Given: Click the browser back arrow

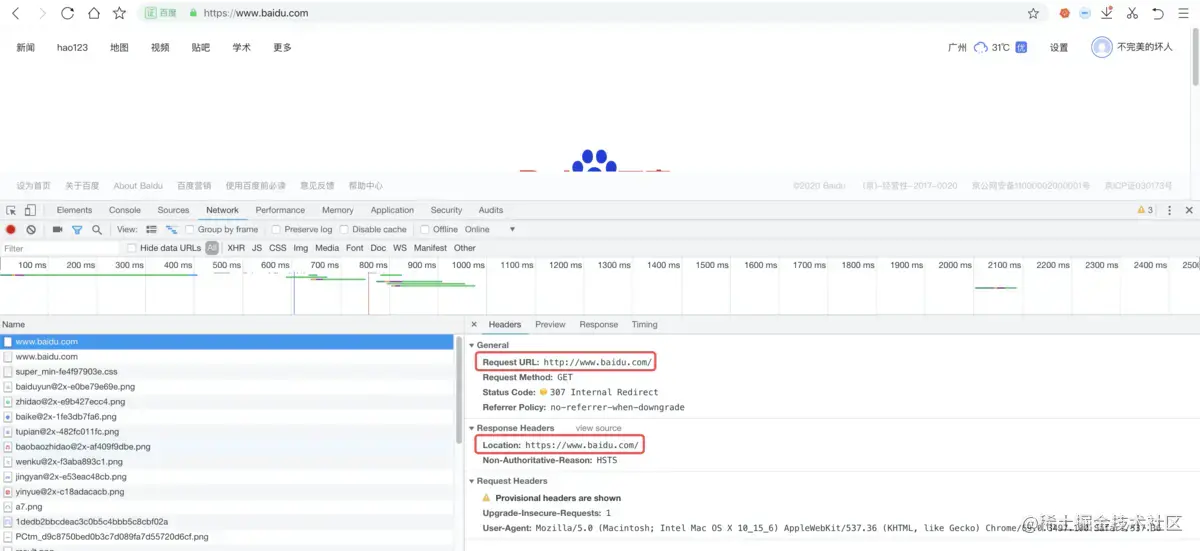Looking at the screenshot, I should [x=15, y=13].
